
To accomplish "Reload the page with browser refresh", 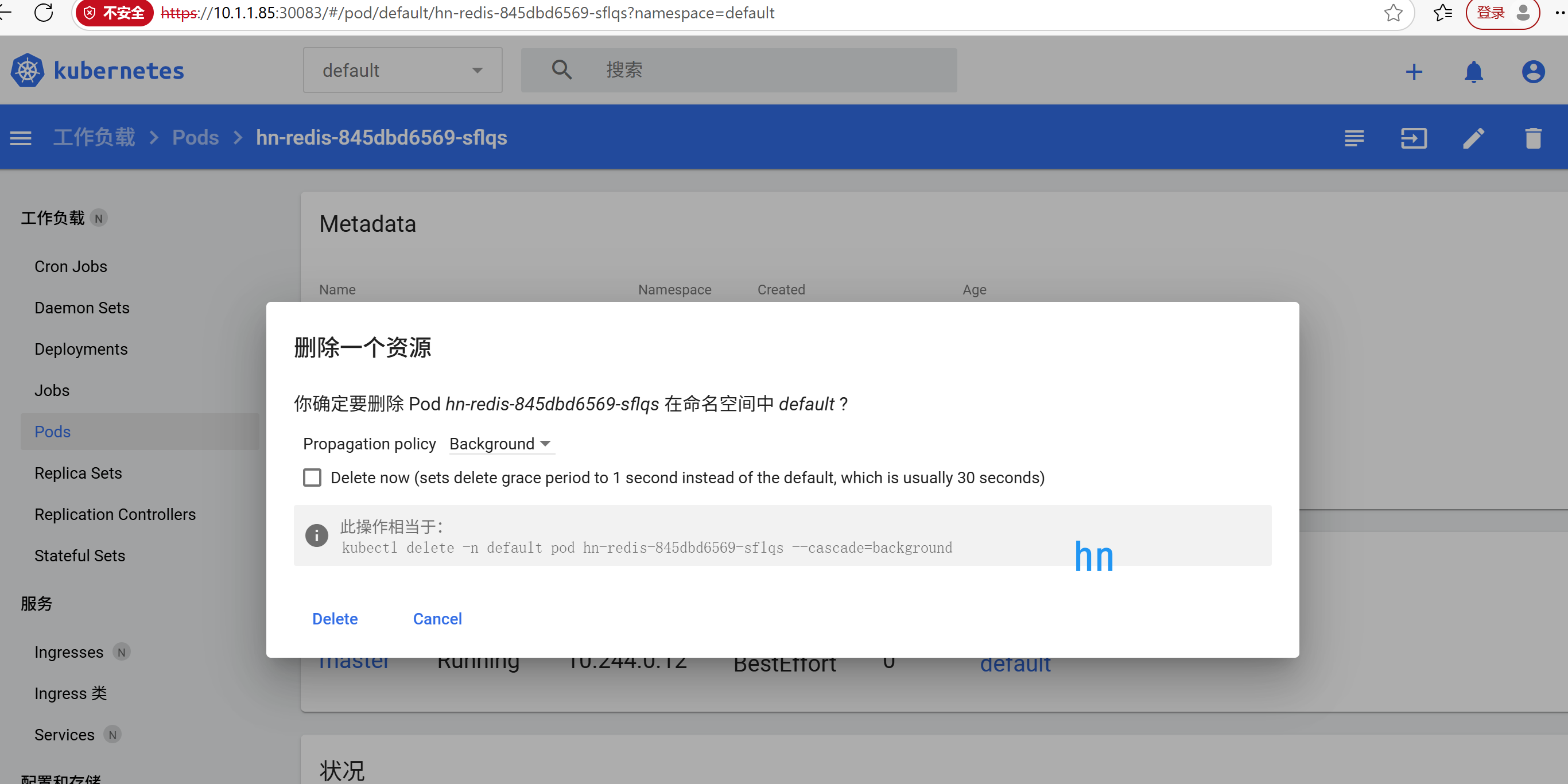I will pyautogui.click(x=44, y=12).
